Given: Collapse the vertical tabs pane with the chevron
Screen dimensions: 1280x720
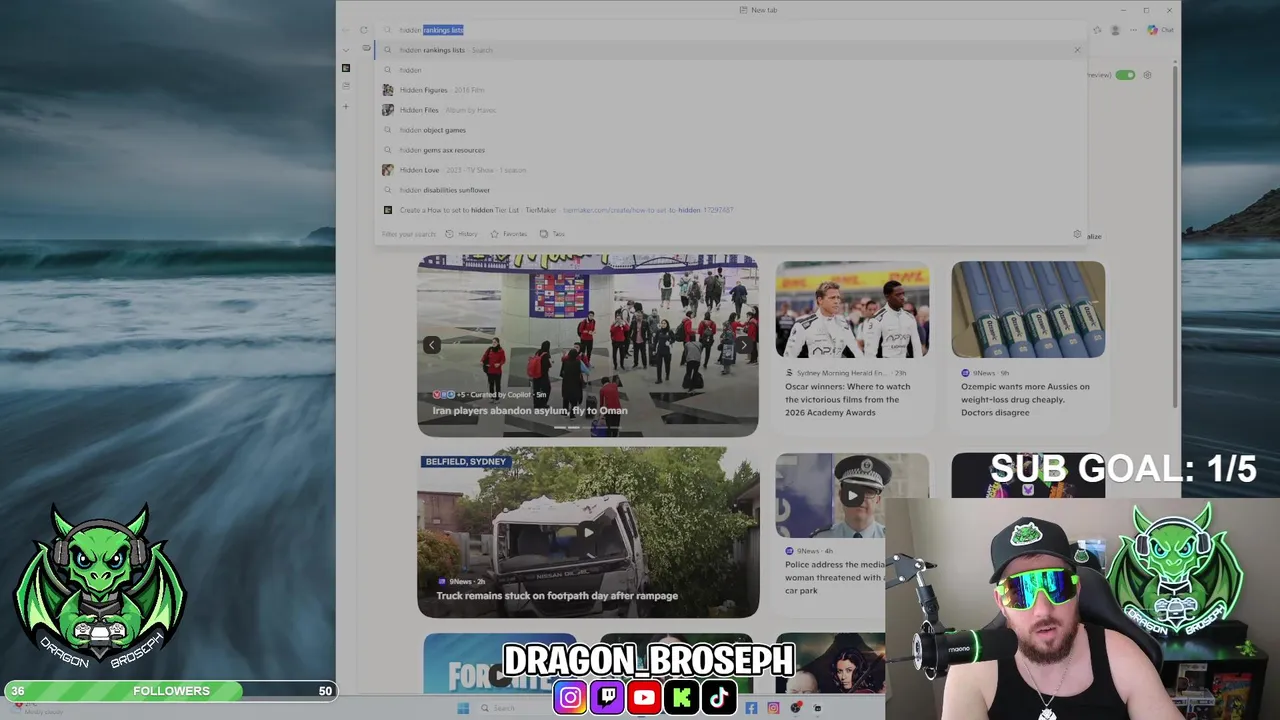Looking at the screenshot, I should coord(346,49).
